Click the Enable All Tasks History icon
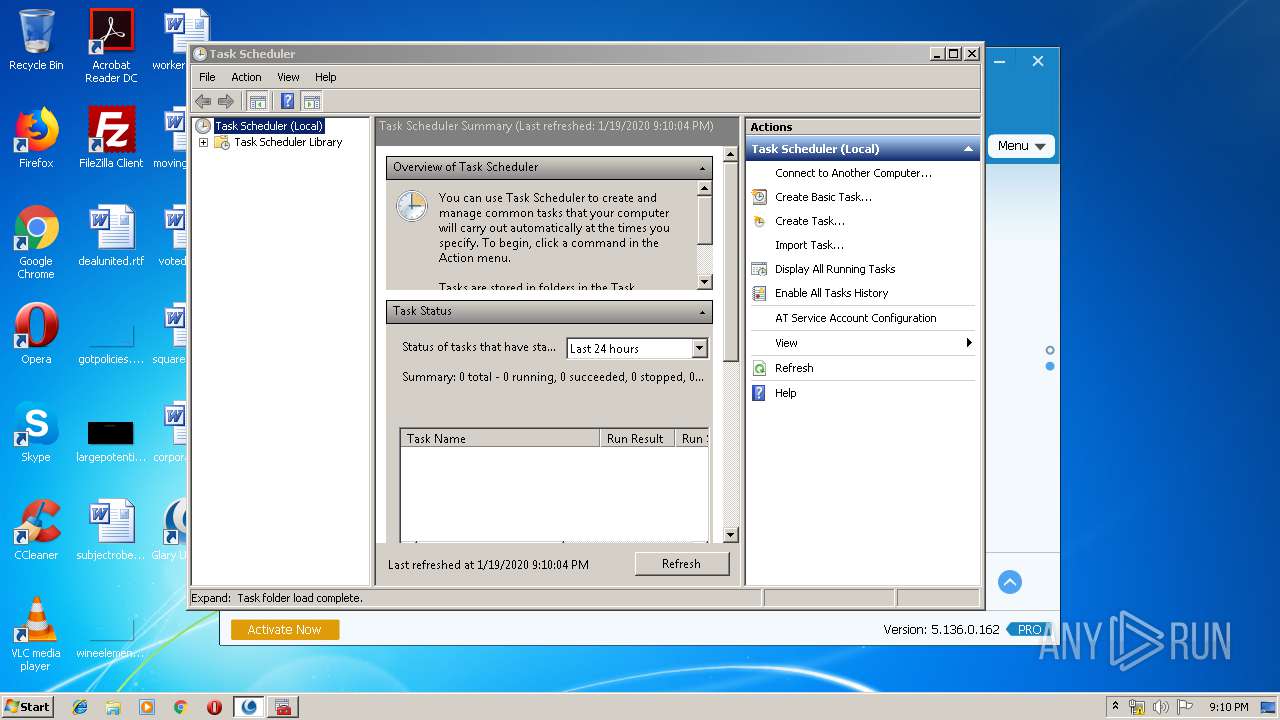The image size is (1280, 720). click(760, 293)
